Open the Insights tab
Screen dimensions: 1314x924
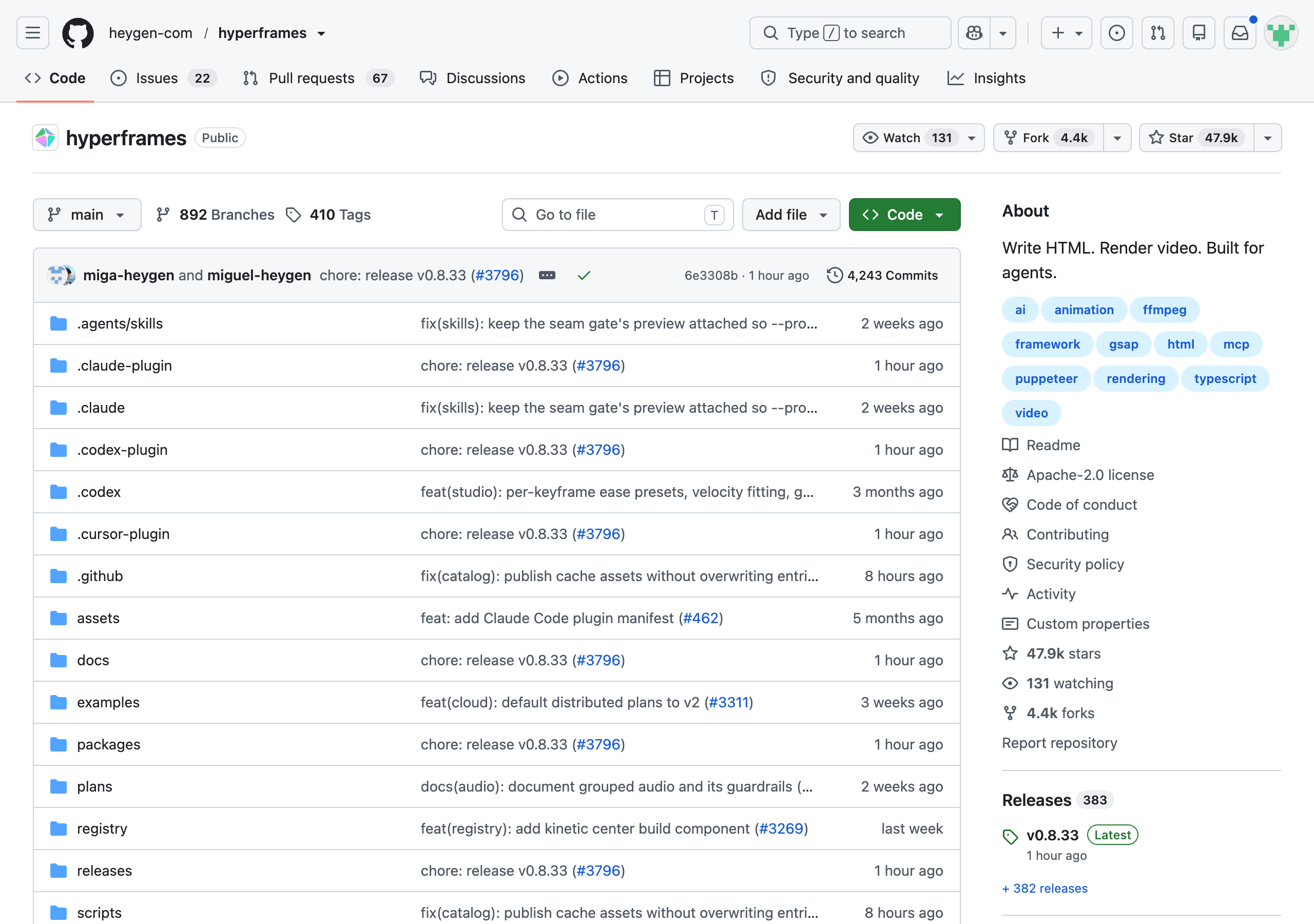tap(986, 78)
